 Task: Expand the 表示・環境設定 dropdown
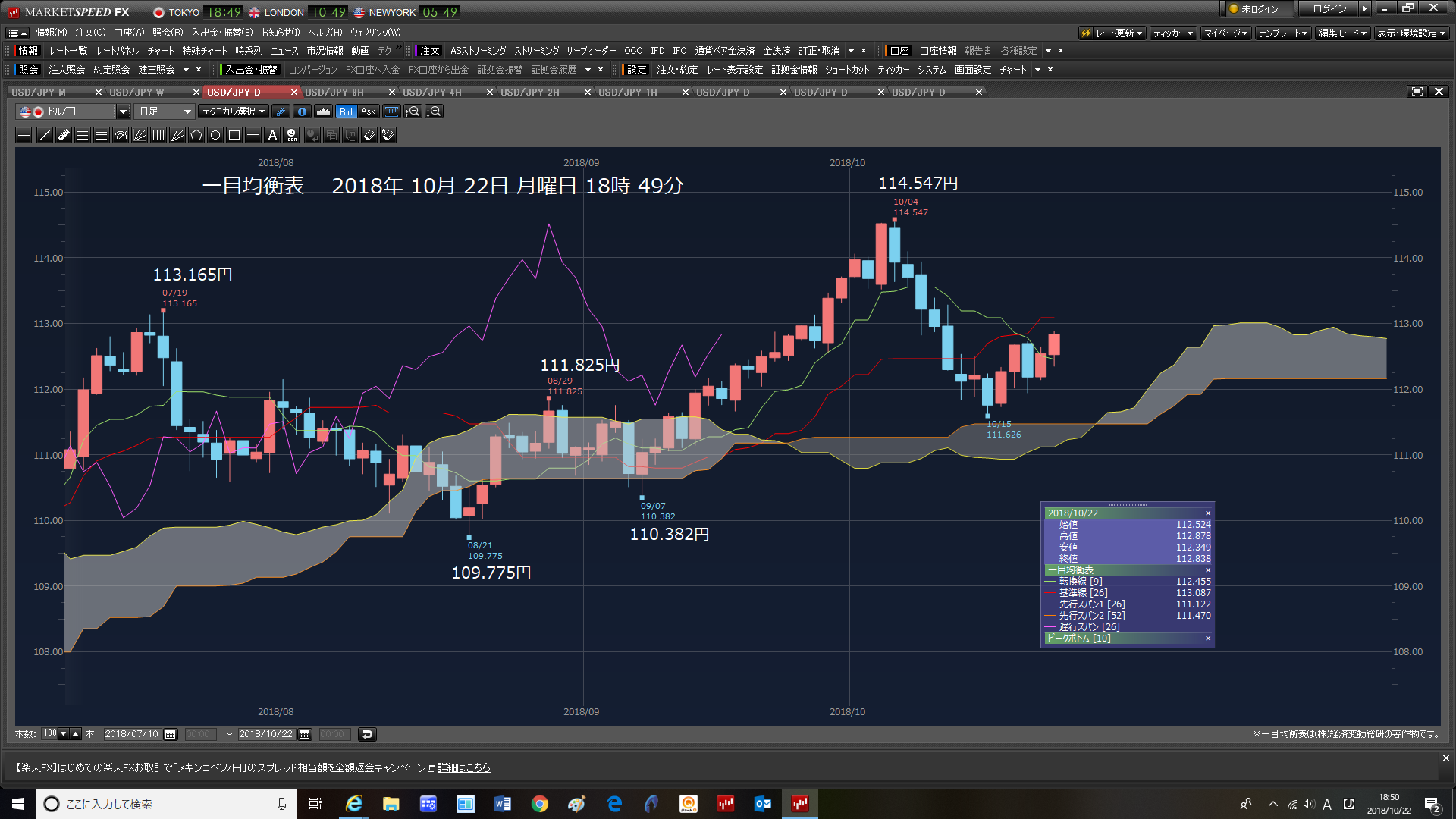pos(1411,33)
